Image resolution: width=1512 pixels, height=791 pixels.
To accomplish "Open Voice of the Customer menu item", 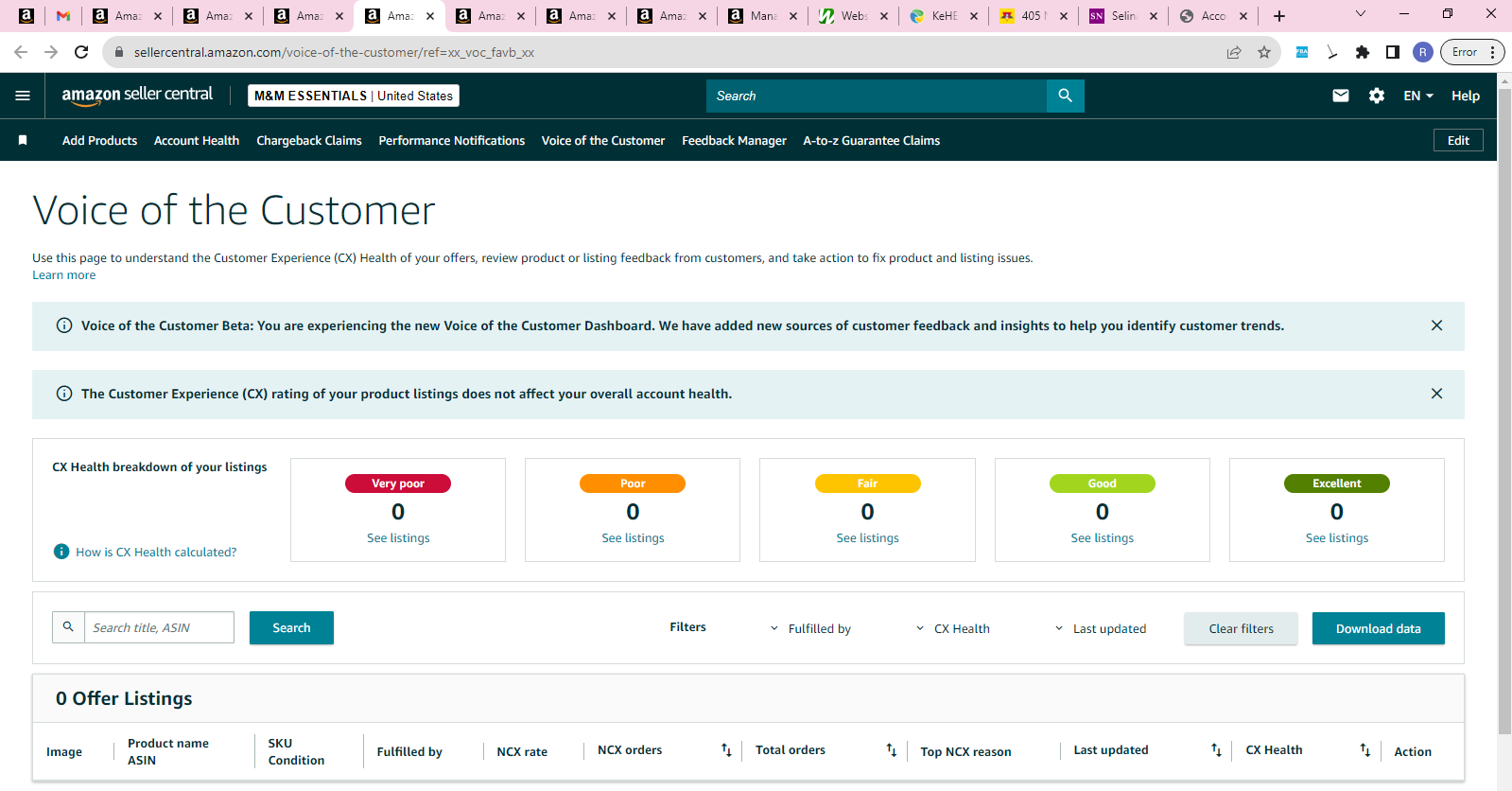I will click(x=603, y=140).
